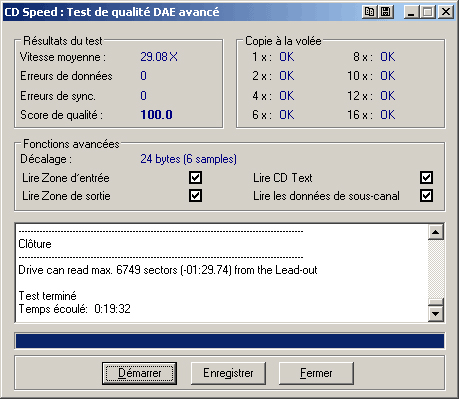Minimize the CD Speed window
The height and width of the screenshot is (399, 459).
point(411,12)
